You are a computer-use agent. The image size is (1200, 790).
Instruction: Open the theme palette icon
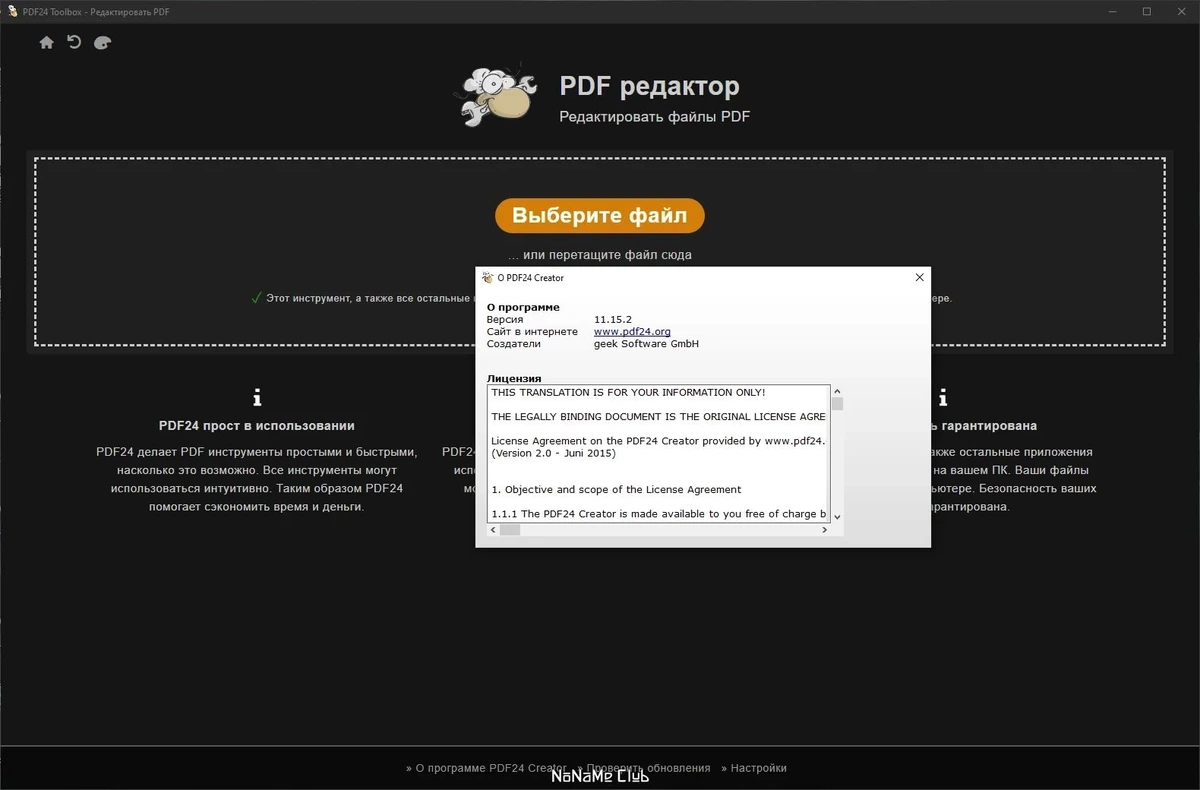click(x=102, y=42)
